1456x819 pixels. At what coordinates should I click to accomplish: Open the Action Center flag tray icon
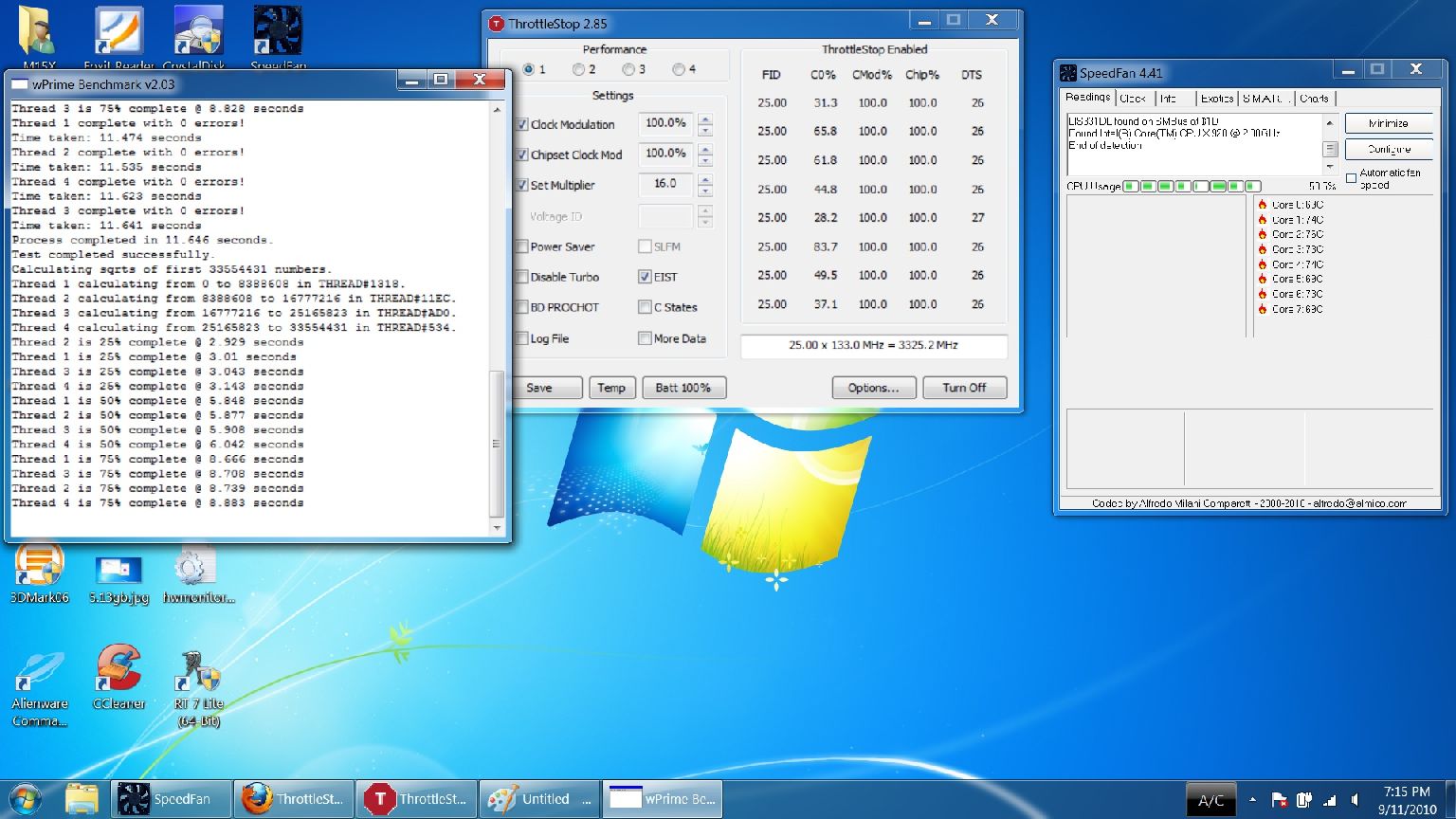point(1279,800)
